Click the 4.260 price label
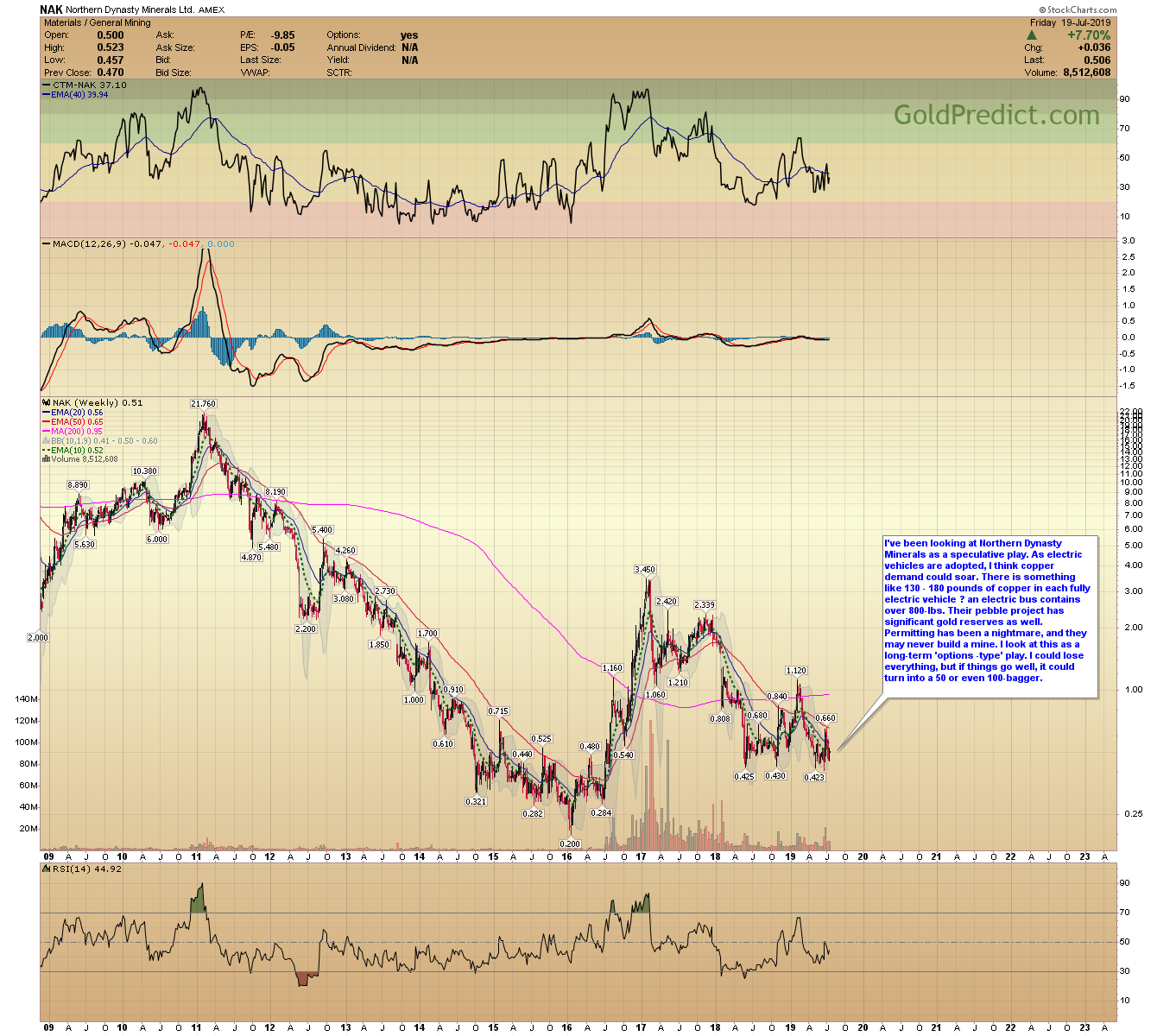The height and width of the screenshot is (1036, 1157). pyautogui.click(x=345, y=551)
